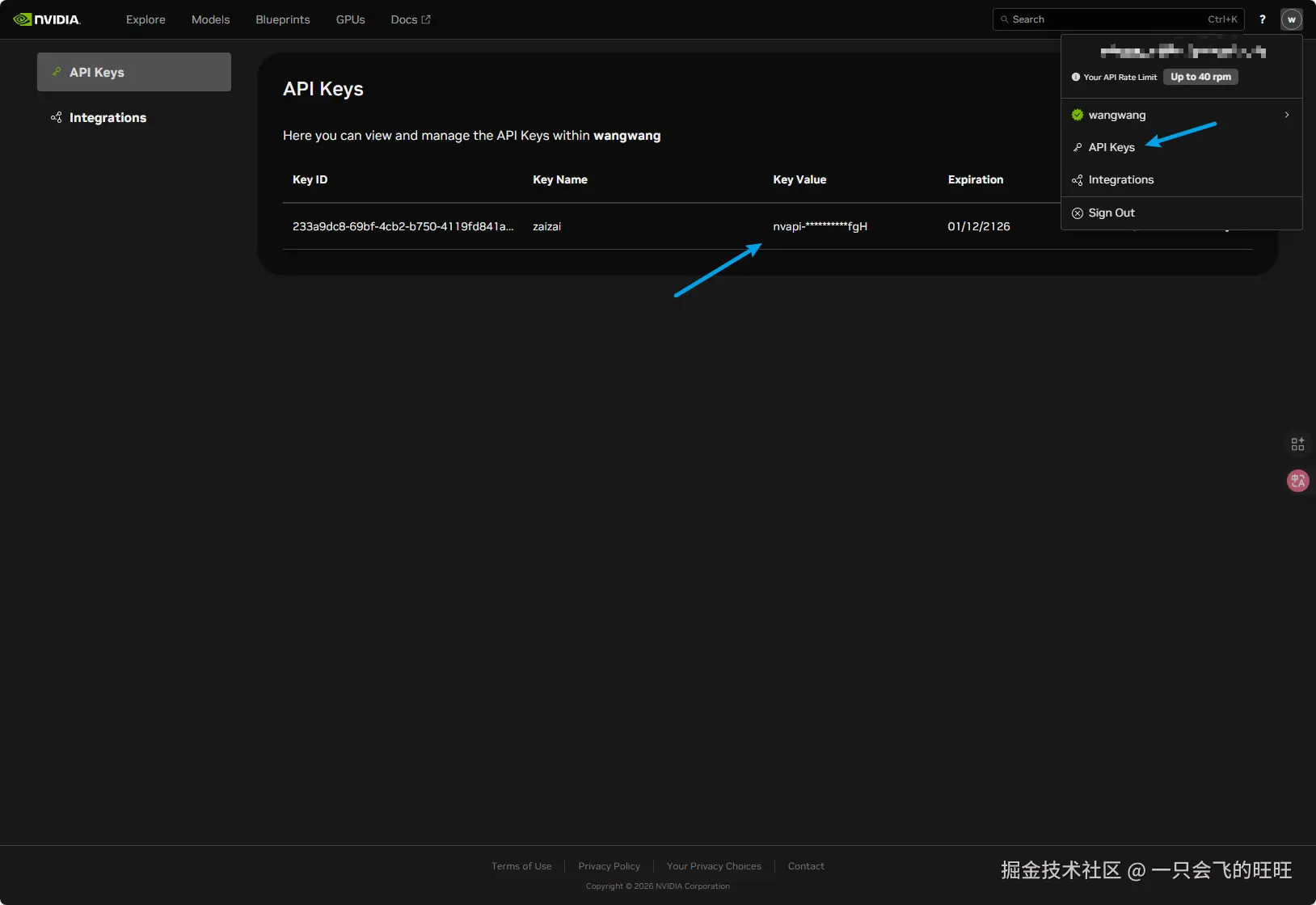The width and height of the screenshot is (1316, 905).
Task: Click the Key ID column header
Action: tap(310, 179)
